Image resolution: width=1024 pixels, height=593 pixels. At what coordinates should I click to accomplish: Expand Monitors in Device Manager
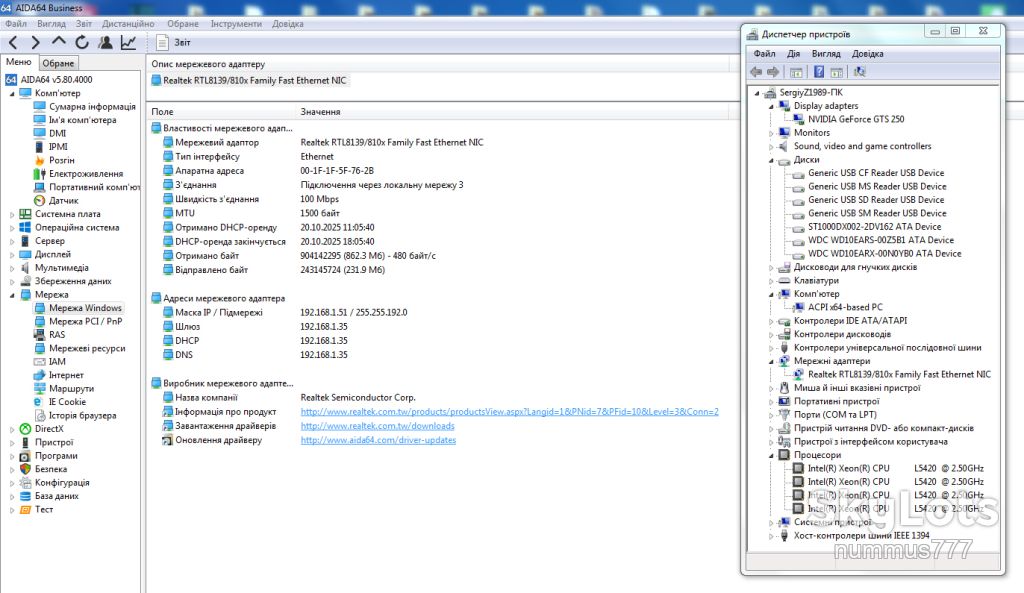point(771,133)
